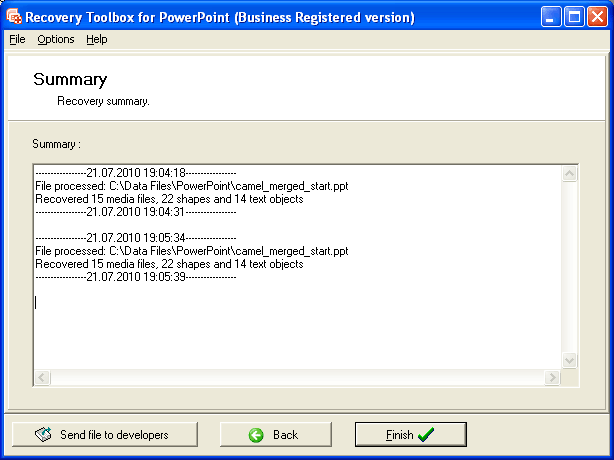Click the large 'Summary' heading

(x=70, y=79)
